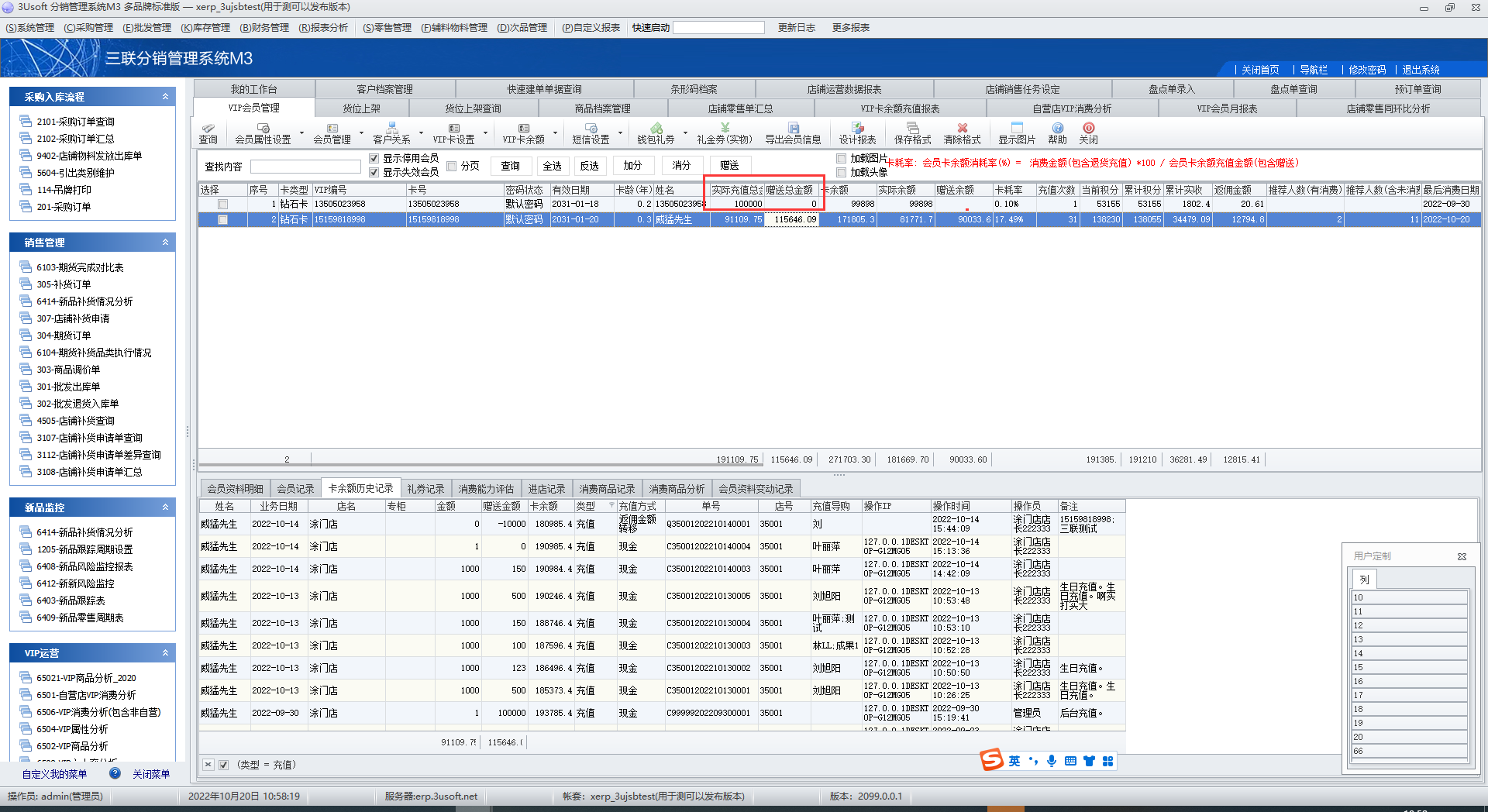Open (K)库存管理 menu
This screenshot has height=812, width=1488.
tap(205, 28)
